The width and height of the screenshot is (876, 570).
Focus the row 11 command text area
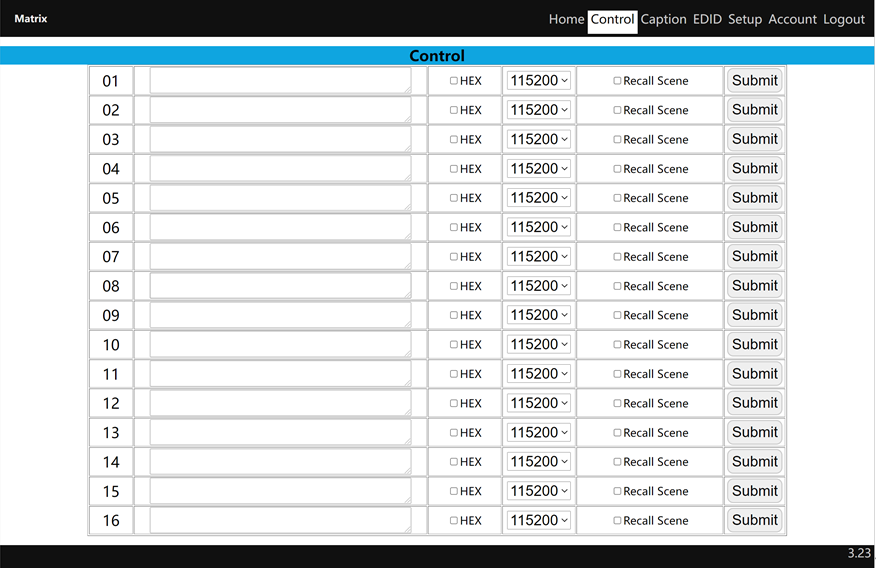coord(280,374)
